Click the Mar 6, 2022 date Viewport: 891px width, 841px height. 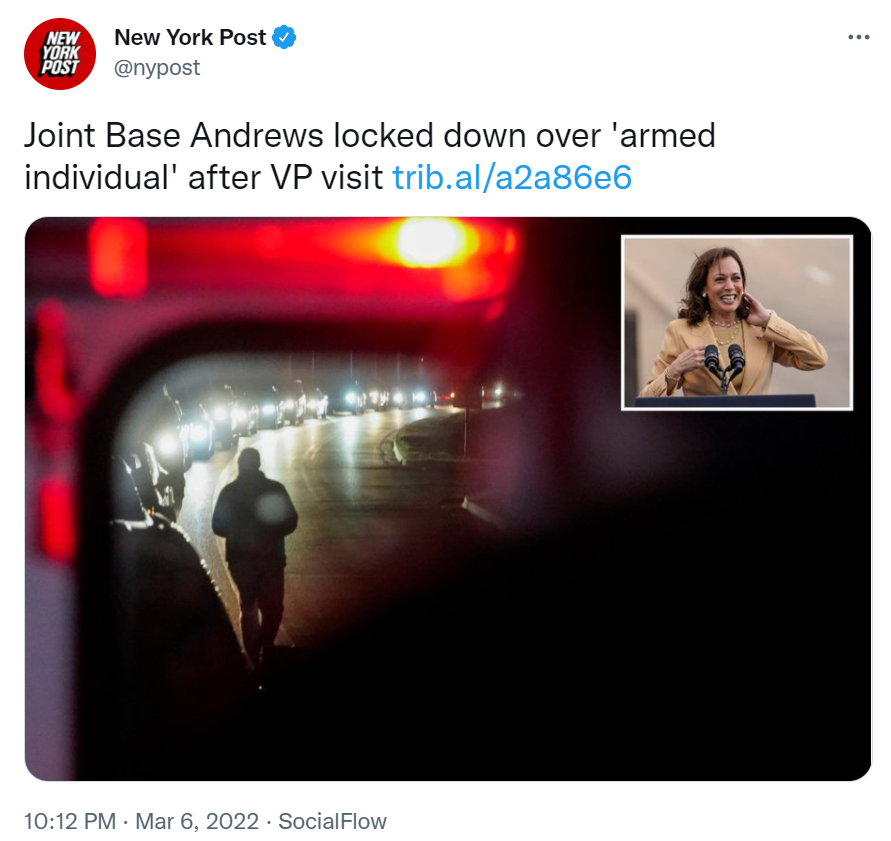tap(197, 822)
